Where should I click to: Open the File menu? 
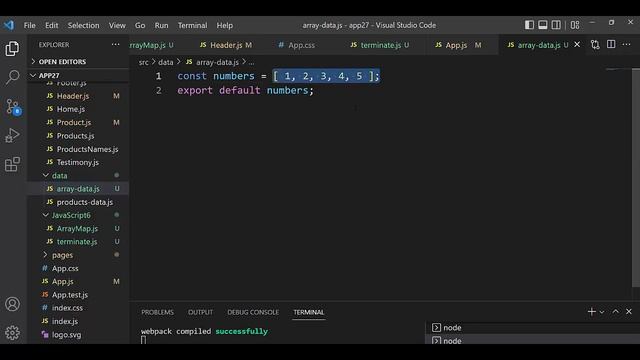point(29,25)
